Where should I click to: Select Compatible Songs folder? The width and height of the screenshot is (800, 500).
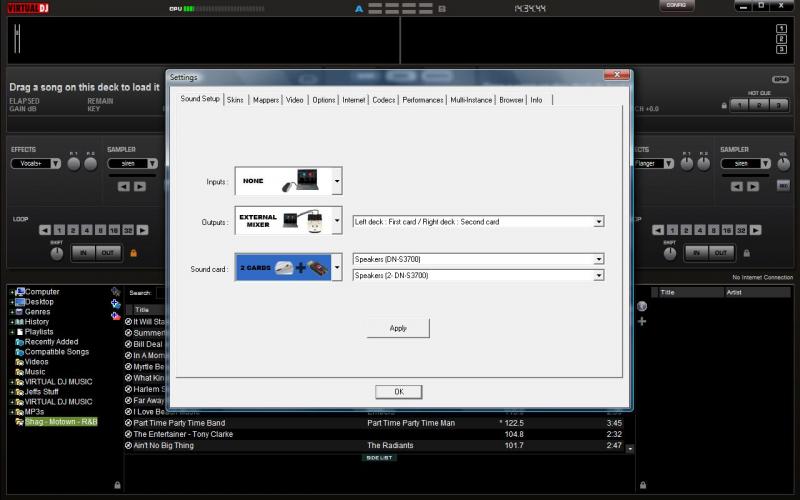(x=57, y=352)
